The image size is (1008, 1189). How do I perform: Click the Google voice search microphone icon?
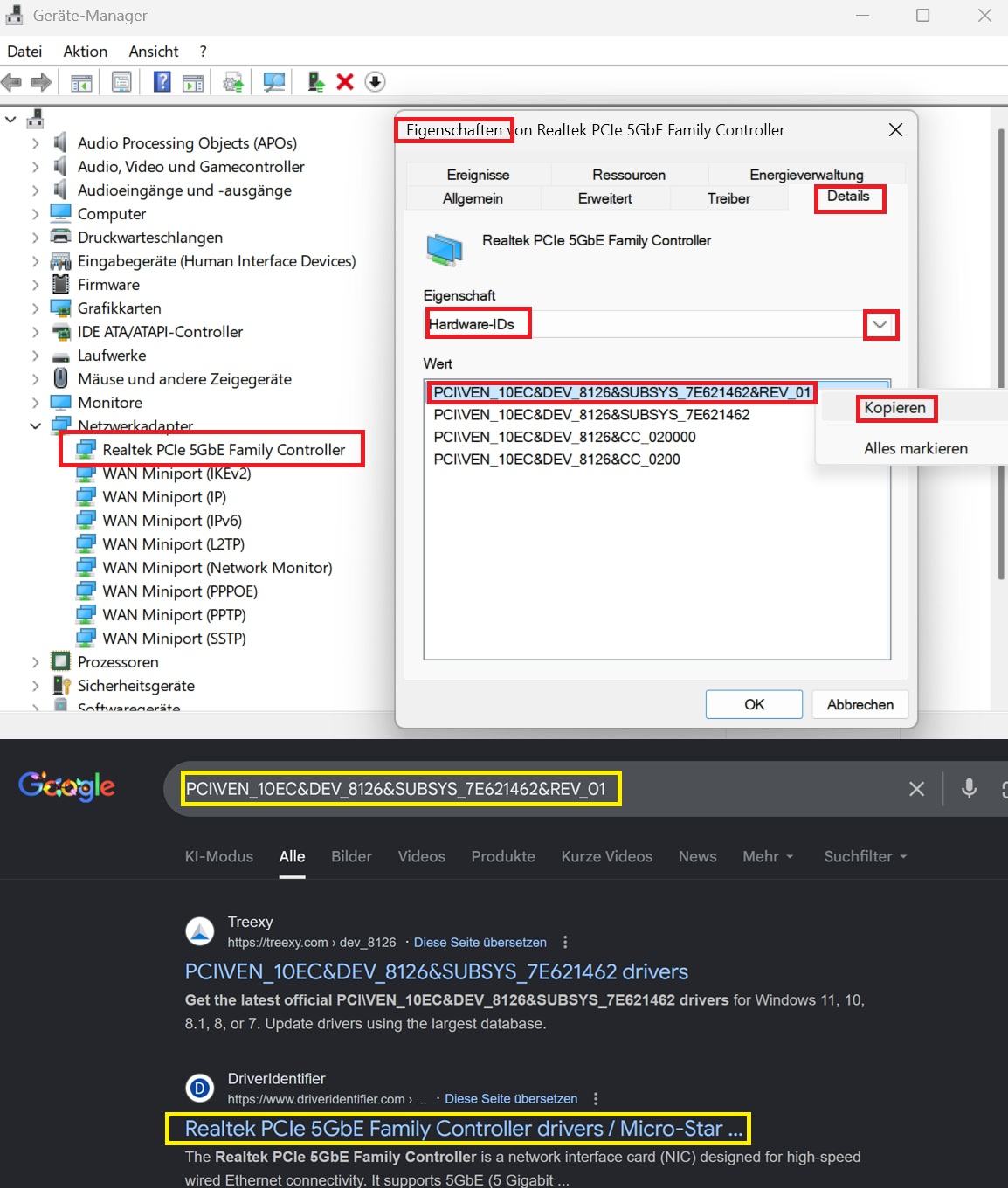(x=969, y=789)
